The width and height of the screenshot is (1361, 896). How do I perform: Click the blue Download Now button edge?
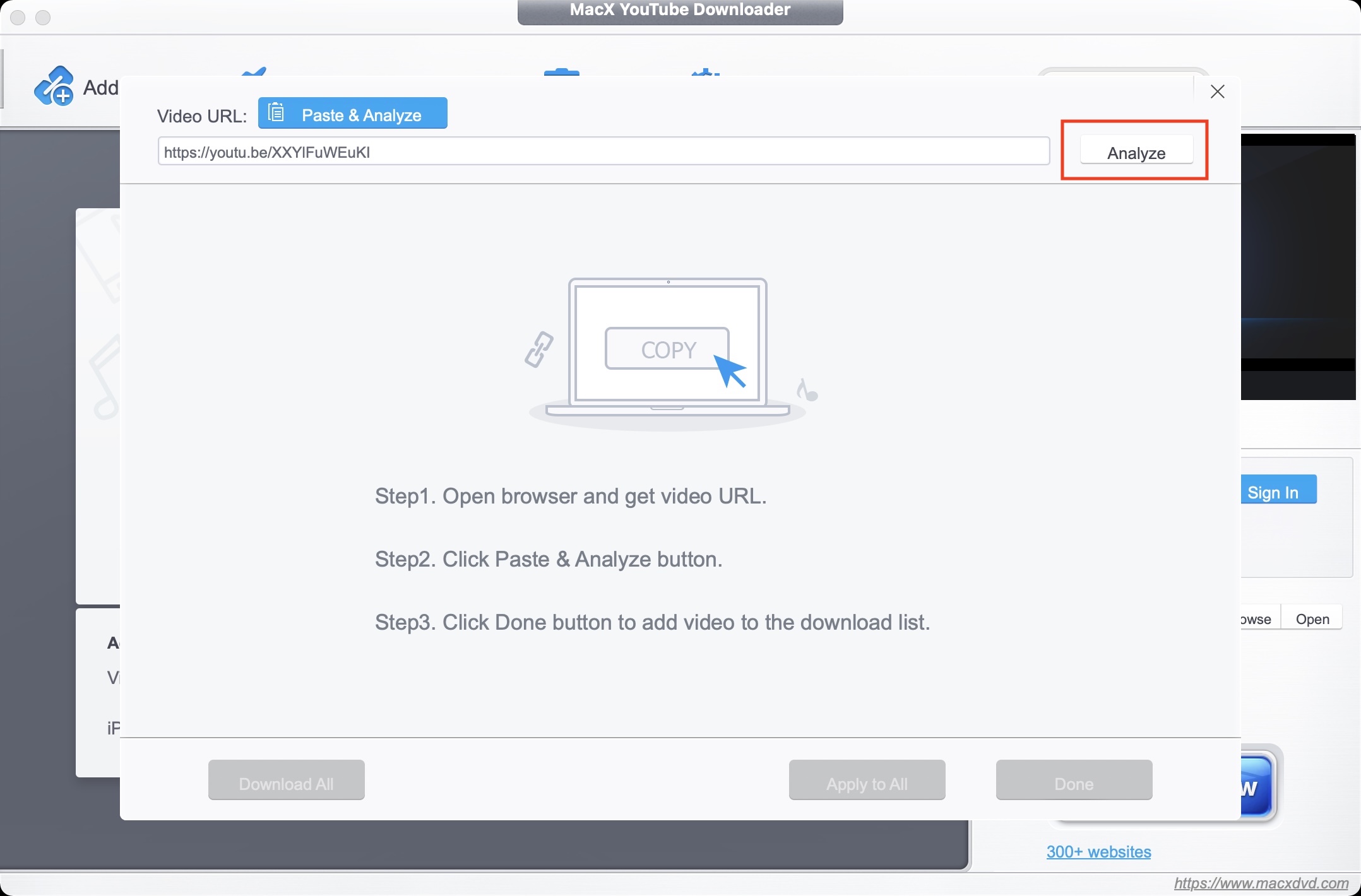click(x=1257, y=786)
